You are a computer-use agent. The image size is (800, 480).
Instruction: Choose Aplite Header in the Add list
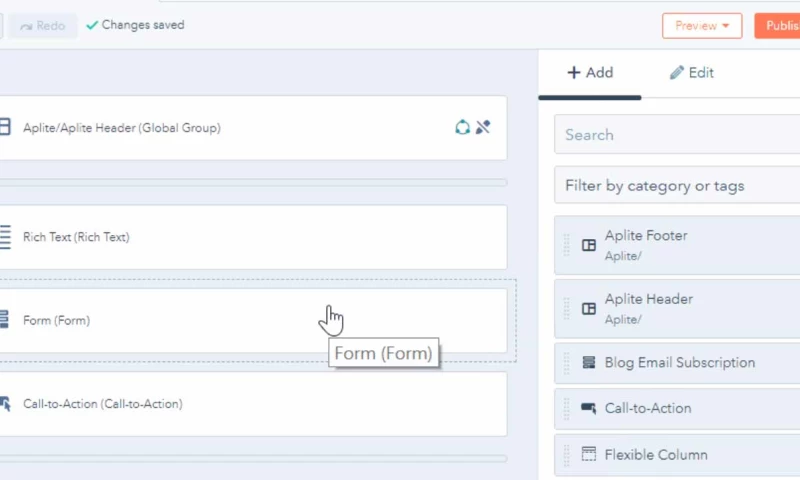(x=677, y=309)
